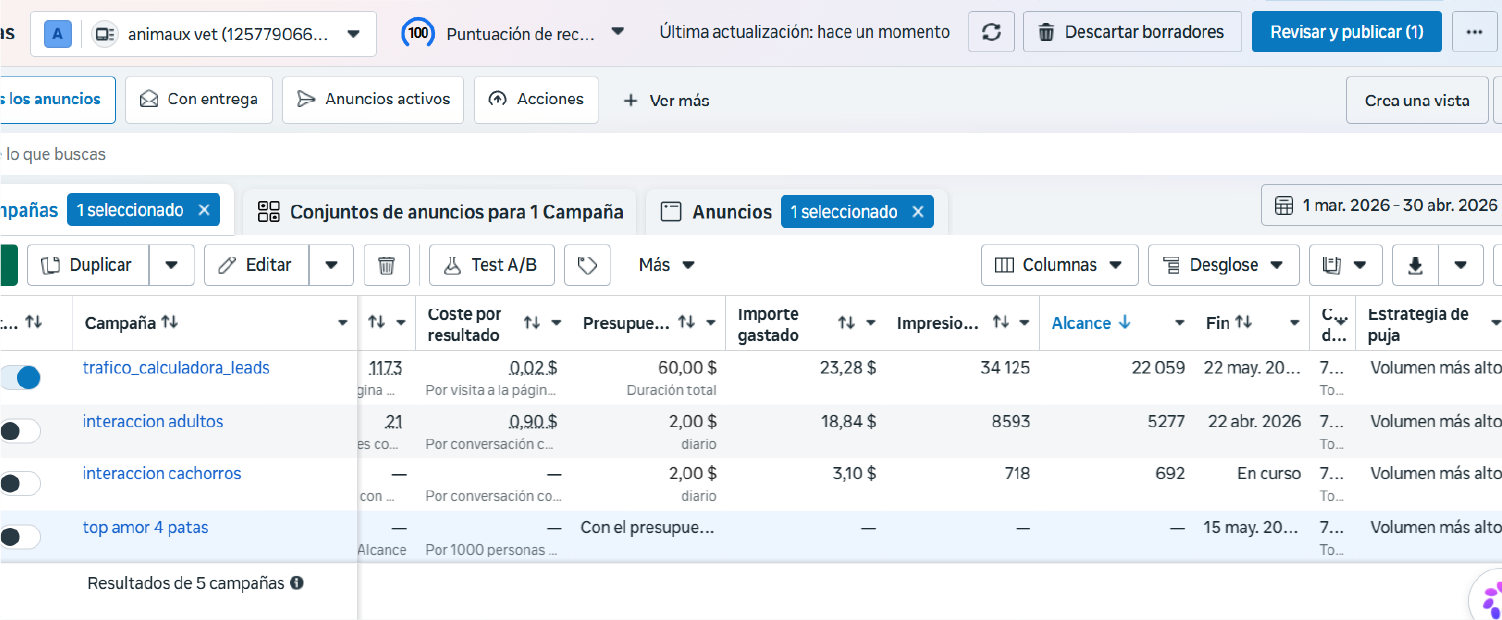
Task: Click the Descartar borradores button
Action: click(x=1132, y=32)
